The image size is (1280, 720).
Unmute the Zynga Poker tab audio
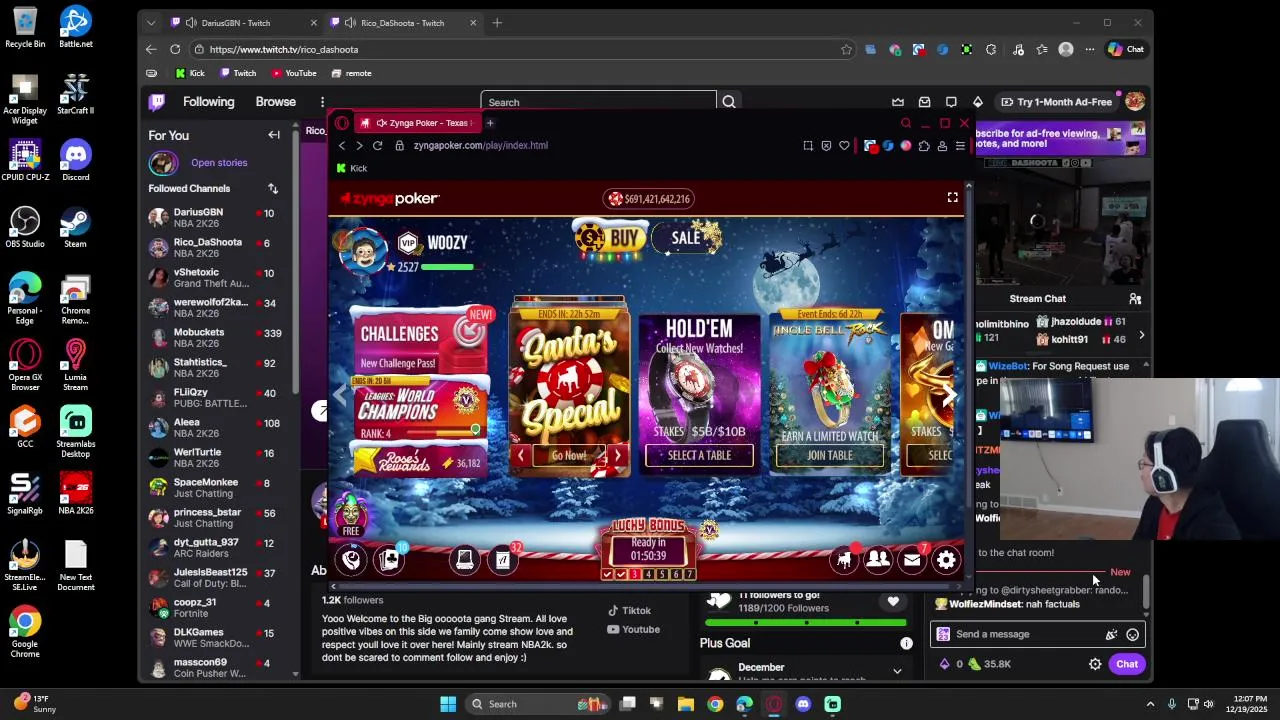tap(381, 123)
